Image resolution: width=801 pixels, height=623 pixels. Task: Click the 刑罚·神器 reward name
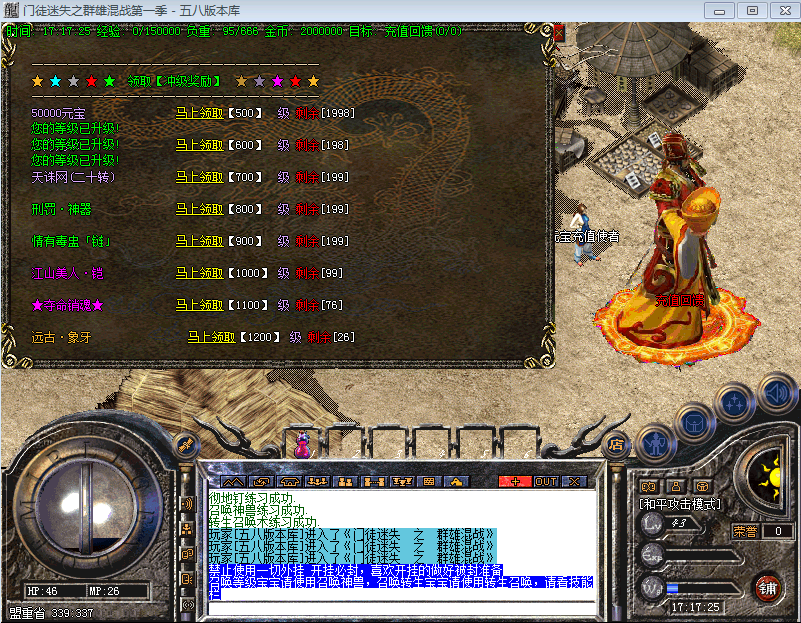click(x=61, y=209)
